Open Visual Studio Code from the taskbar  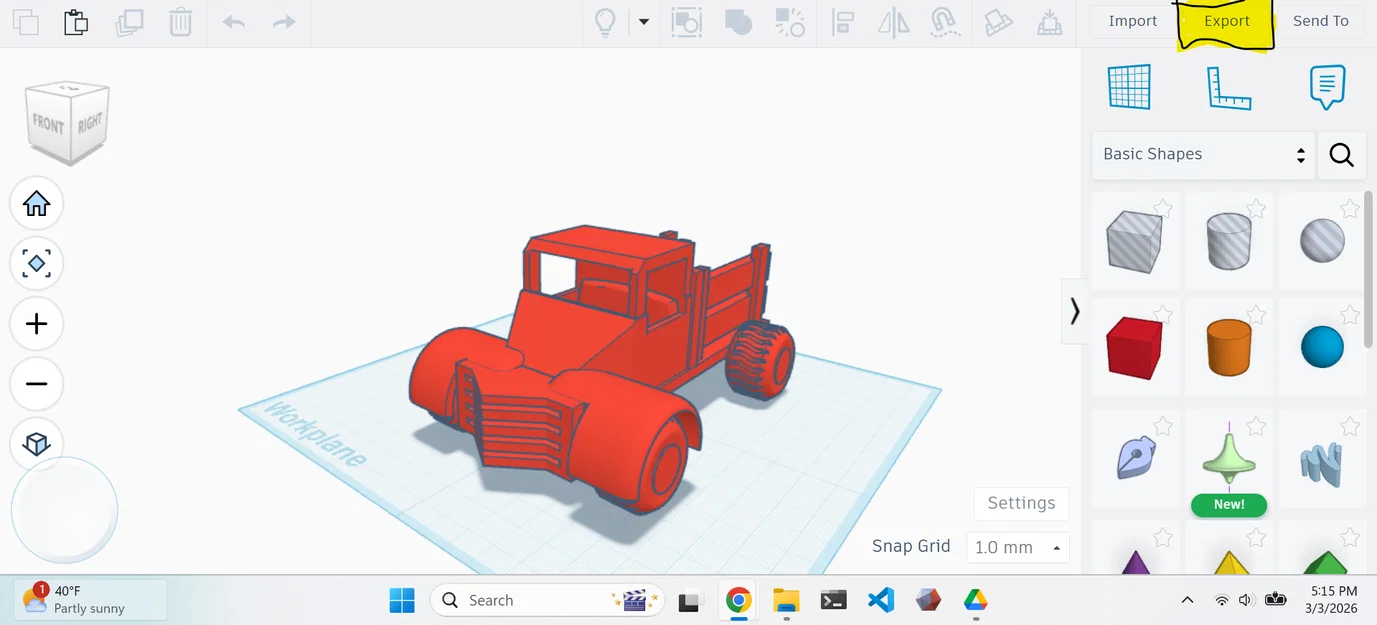pos(881,600)
